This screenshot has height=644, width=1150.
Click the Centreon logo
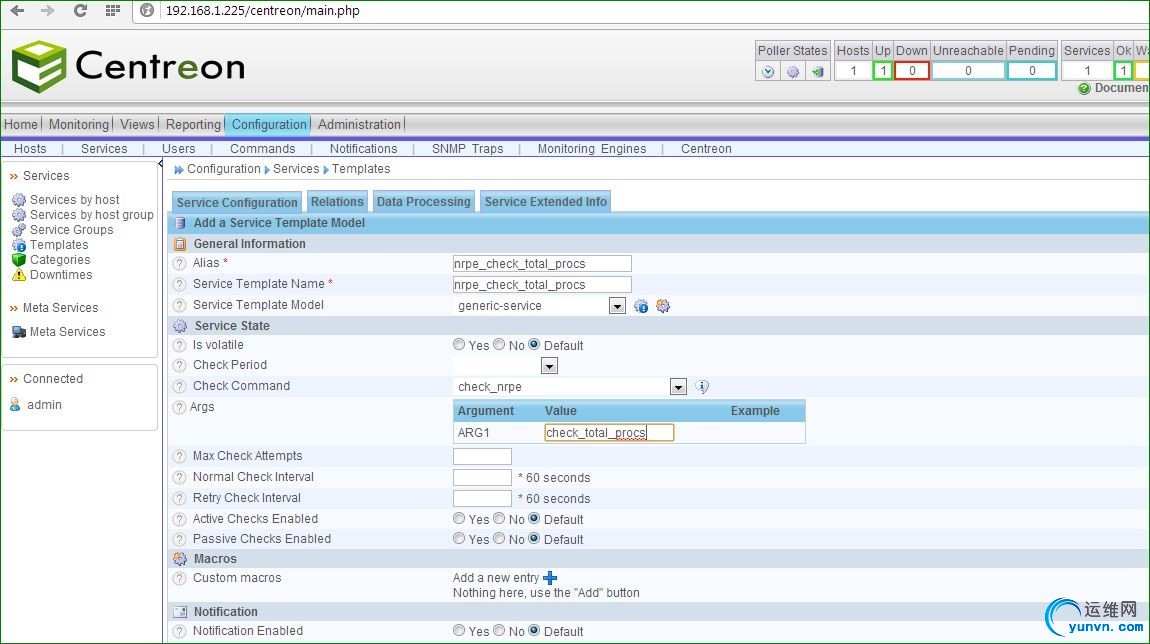128,67
